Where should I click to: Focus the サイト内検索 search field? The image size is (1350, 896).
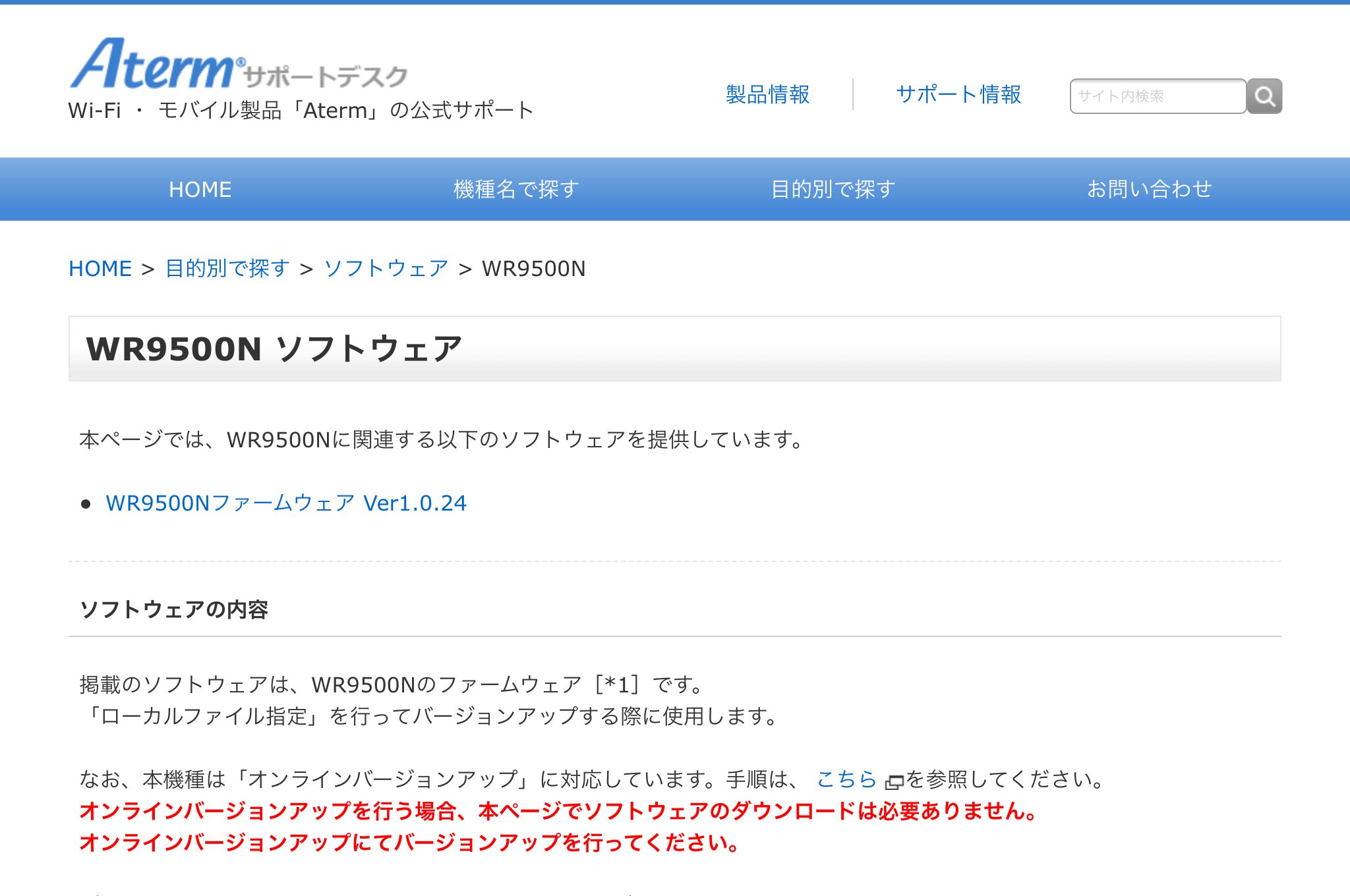click(x=1158, y=96)
